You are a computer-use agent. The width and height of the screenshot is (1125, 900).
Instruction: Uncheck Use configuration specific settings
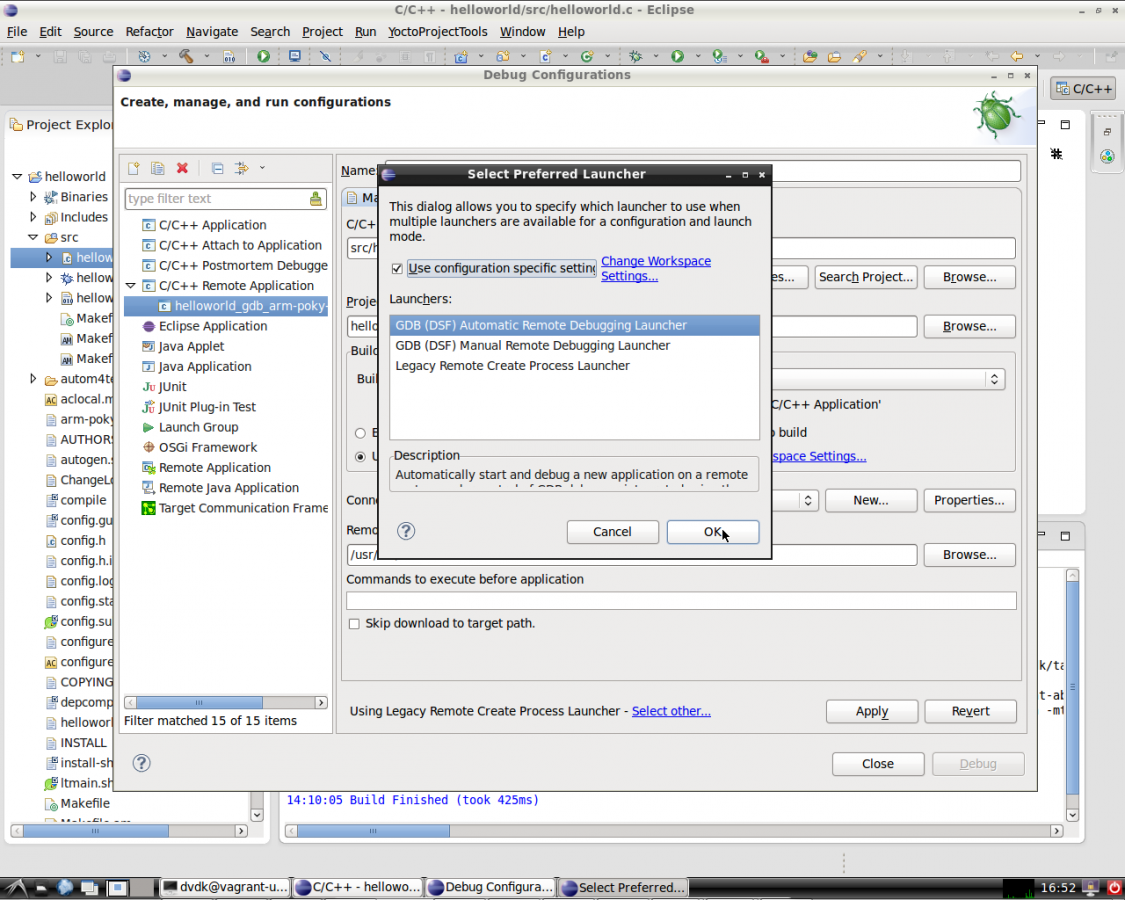(397, 269)
